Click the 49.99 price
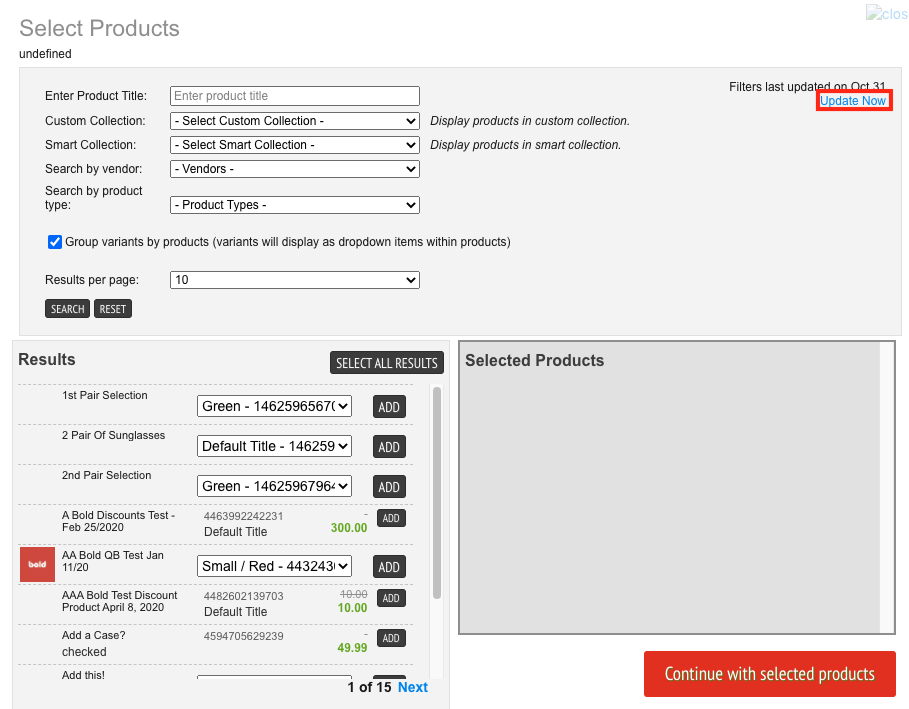909x709 pixels. pos(352,648)
